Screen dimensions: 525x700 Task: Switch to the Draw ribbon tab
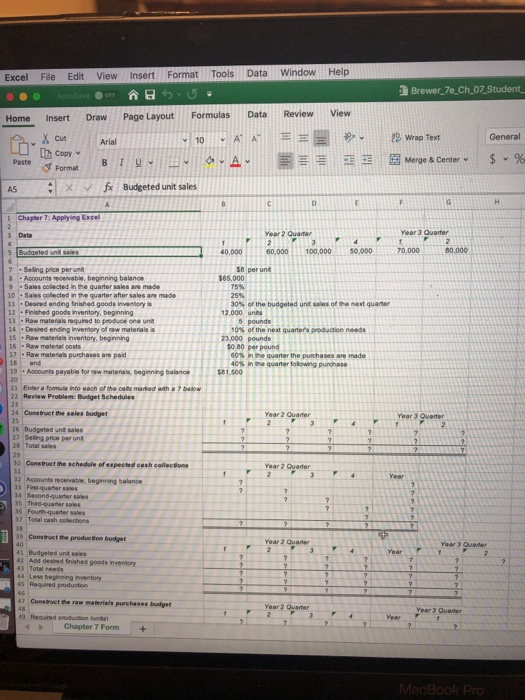[96, 117]
